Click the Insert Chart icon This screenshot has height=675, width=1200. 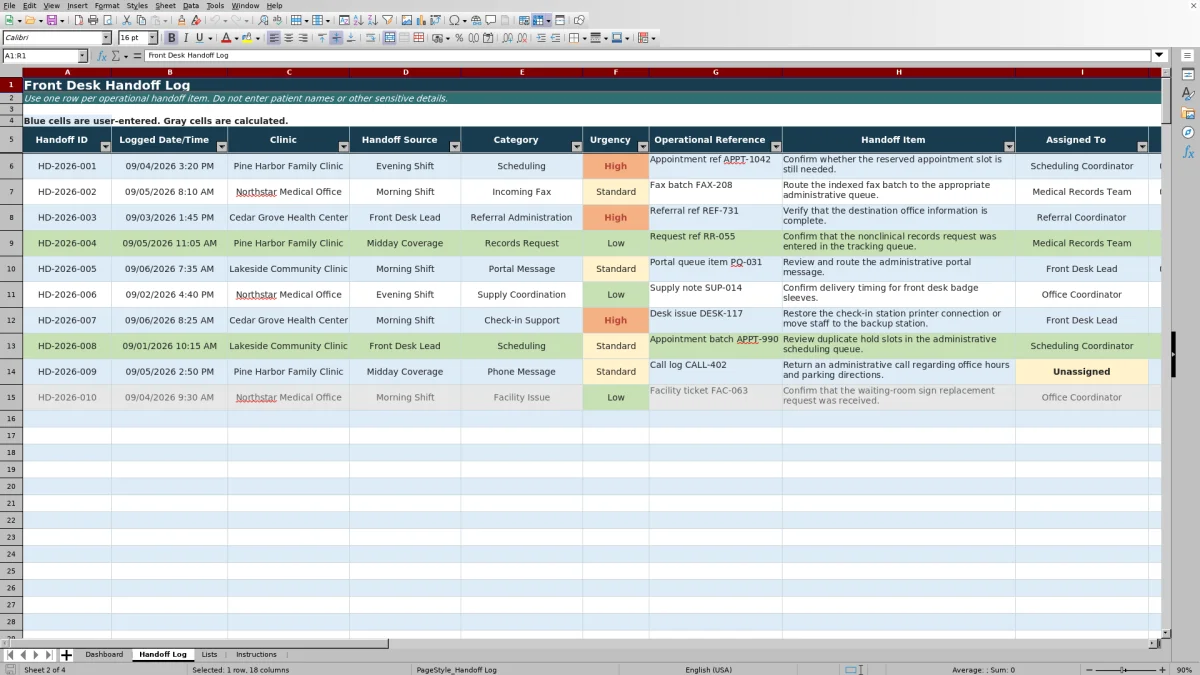click(420, 20)
